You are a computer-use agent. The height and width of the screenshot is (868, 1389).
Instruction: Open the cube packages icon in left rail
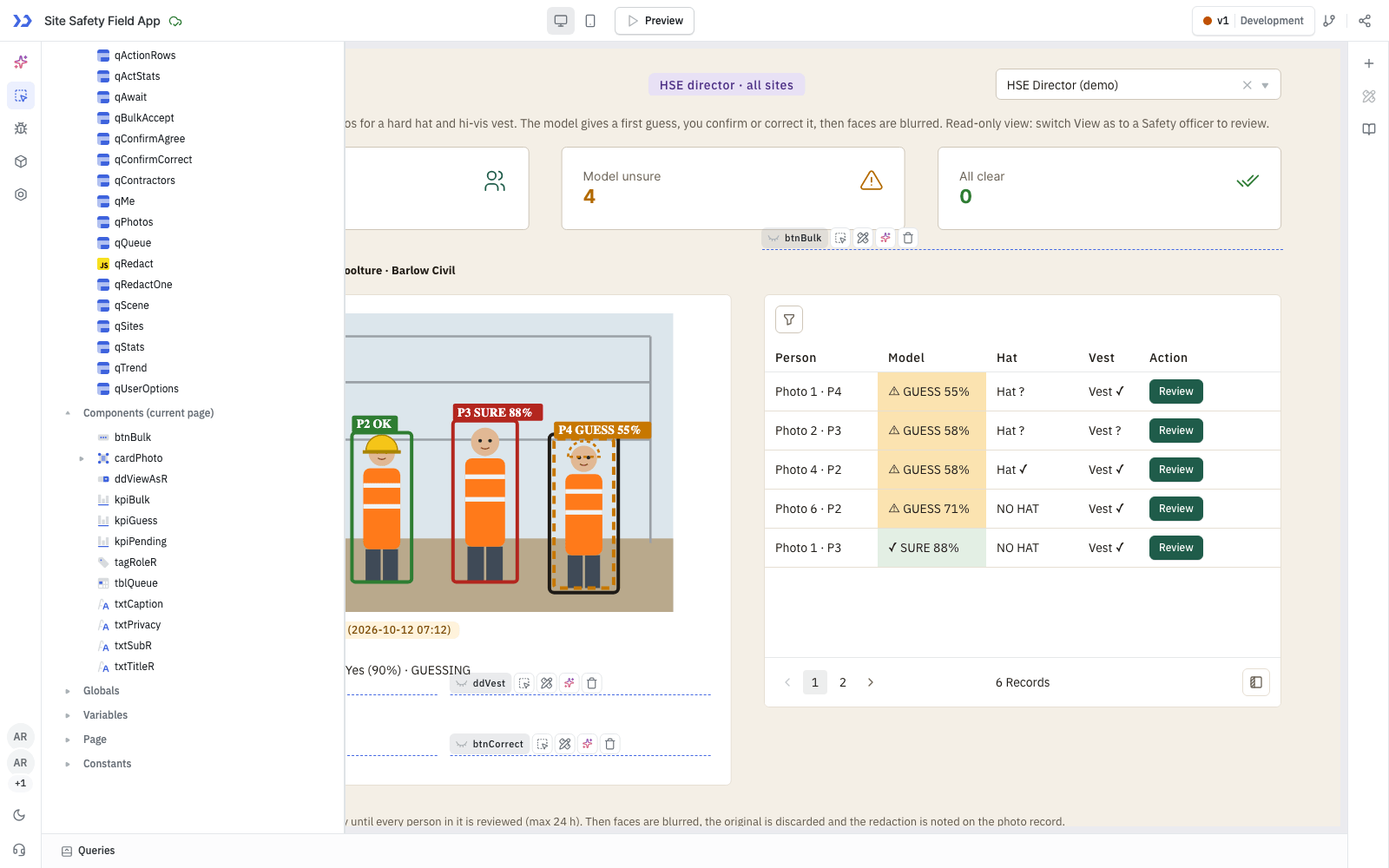pos(21,161)
